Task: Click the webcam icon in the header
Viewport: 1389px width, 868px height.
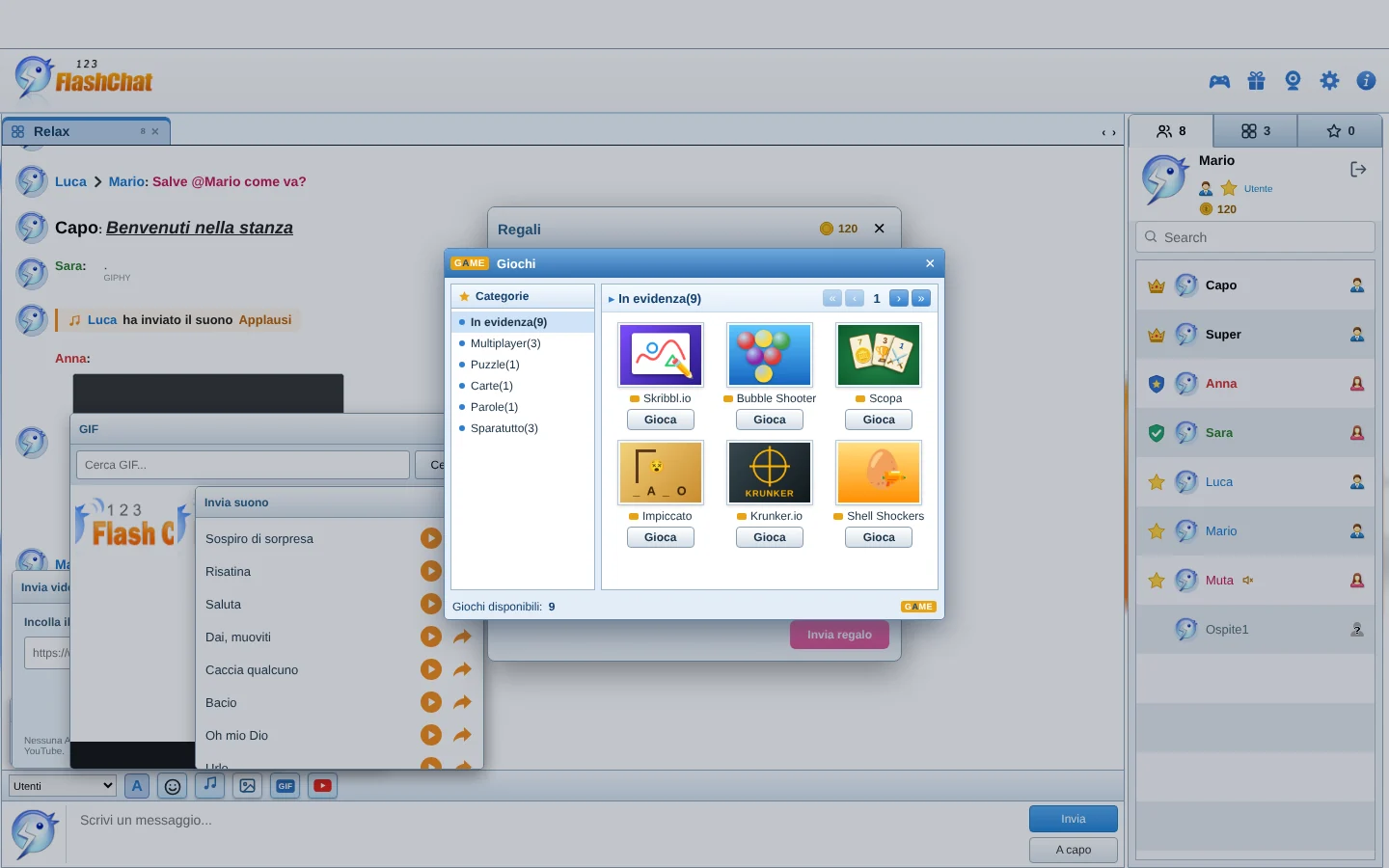Action: (1293, 81)
